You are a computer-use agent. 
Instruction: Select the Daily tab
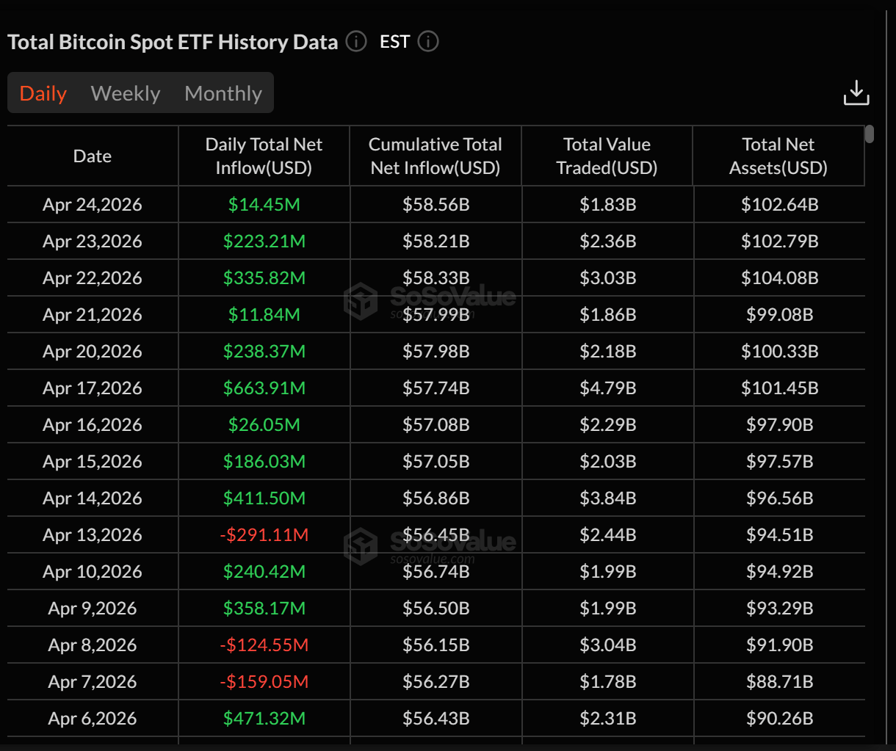click(43, 93)
